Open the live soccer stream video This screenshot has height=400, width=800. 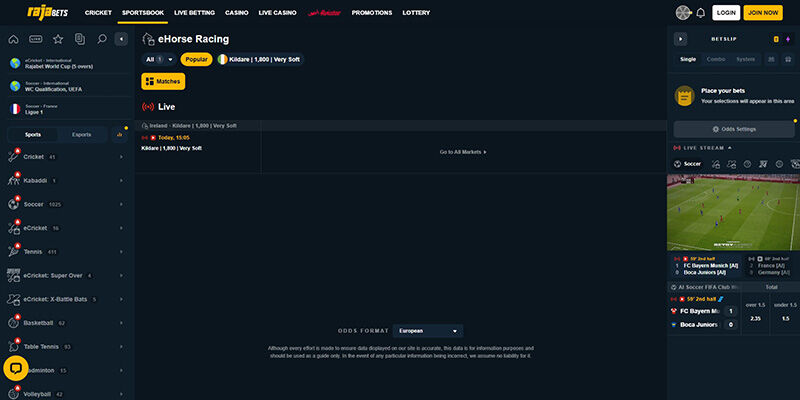(733, 212)
